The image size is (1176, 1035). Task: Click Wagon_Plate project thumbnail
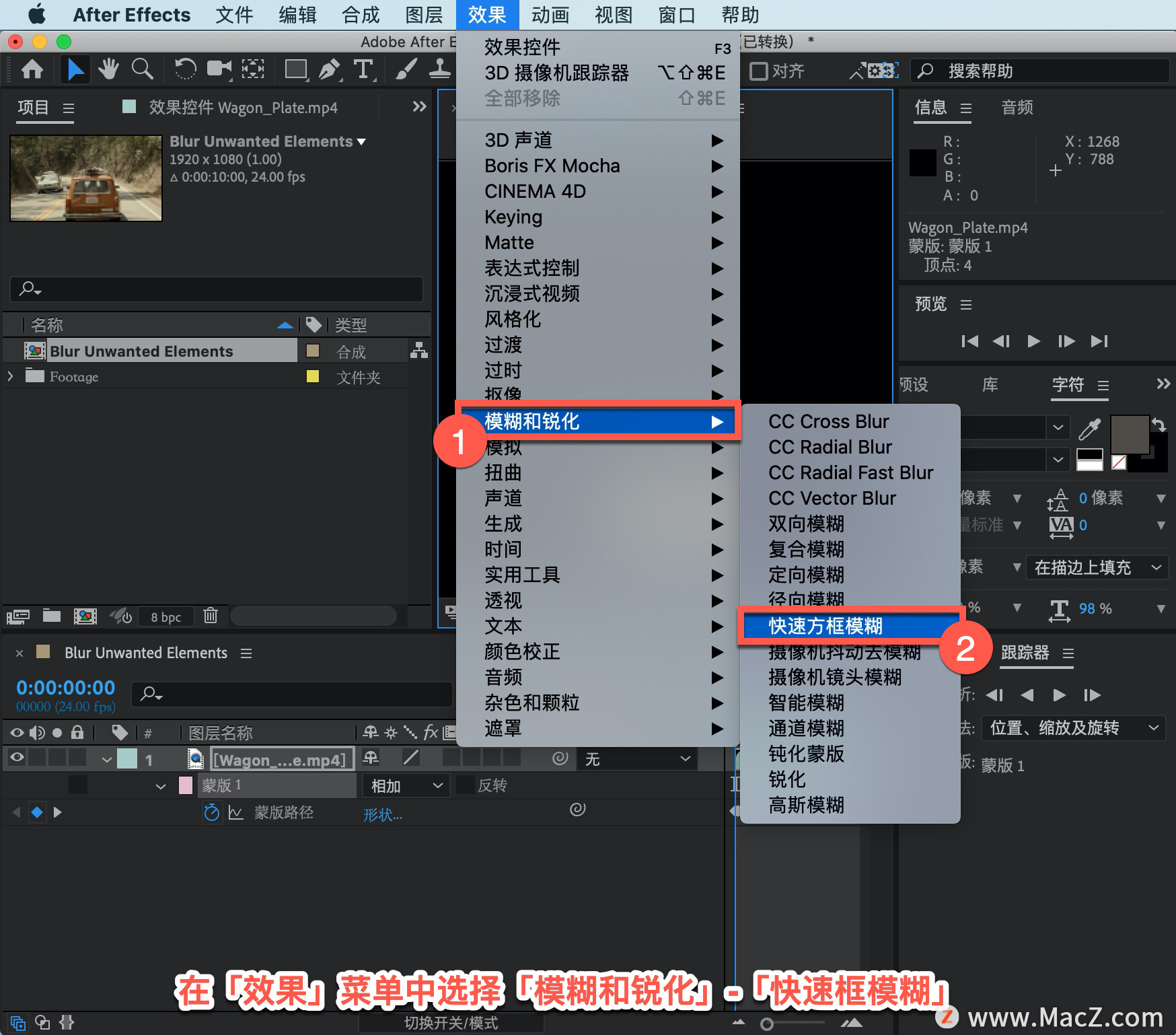tap(86, 178)
